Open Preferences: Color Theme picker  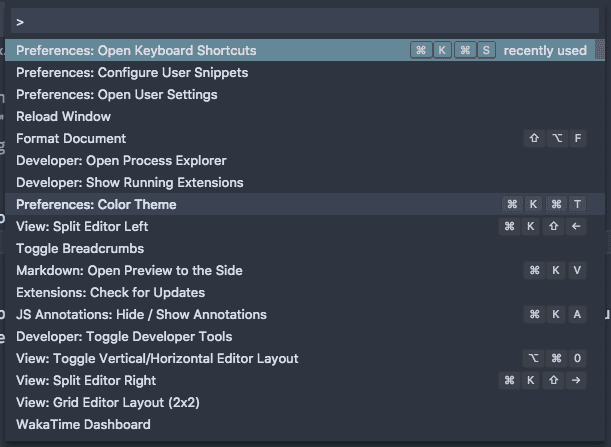96,205
